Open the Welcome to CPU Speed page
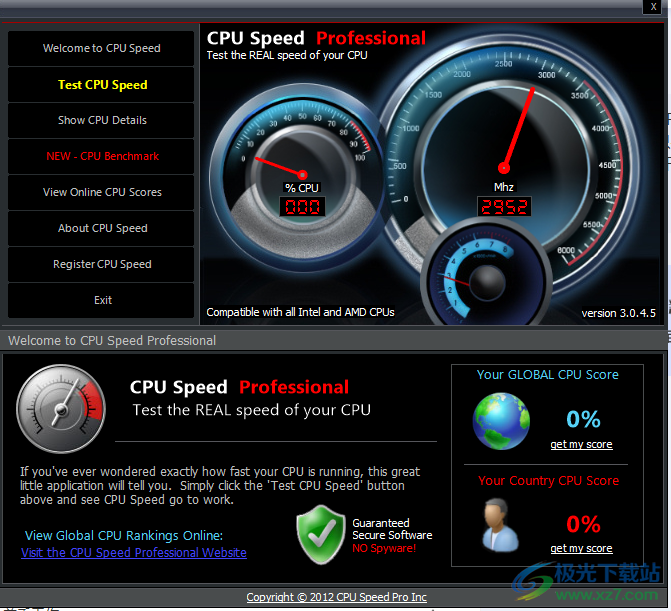Screen dimensions: 671x611 click(x=101, y=48)
